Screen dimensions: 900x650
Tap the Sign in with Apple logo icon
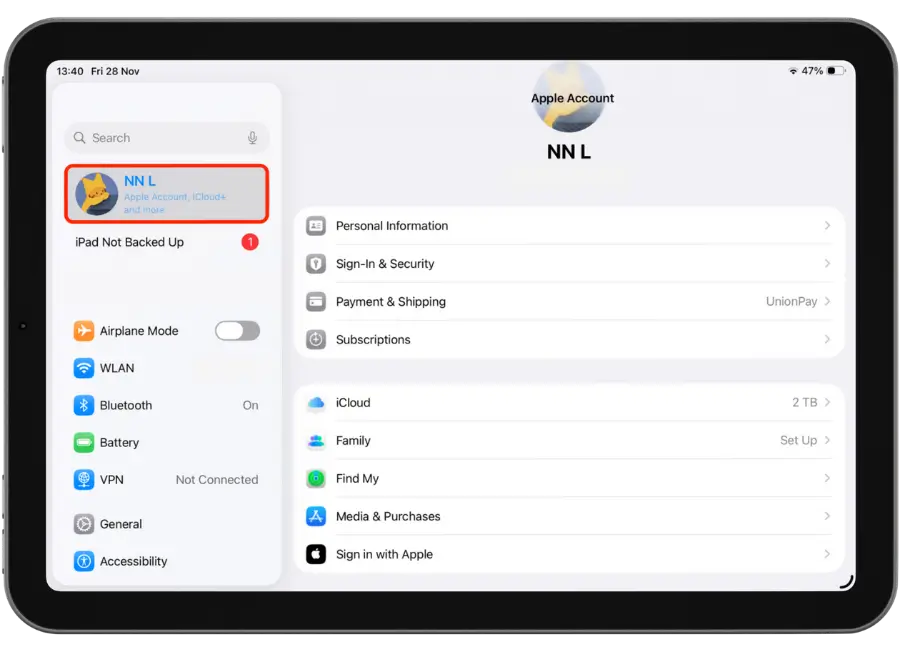316,555
